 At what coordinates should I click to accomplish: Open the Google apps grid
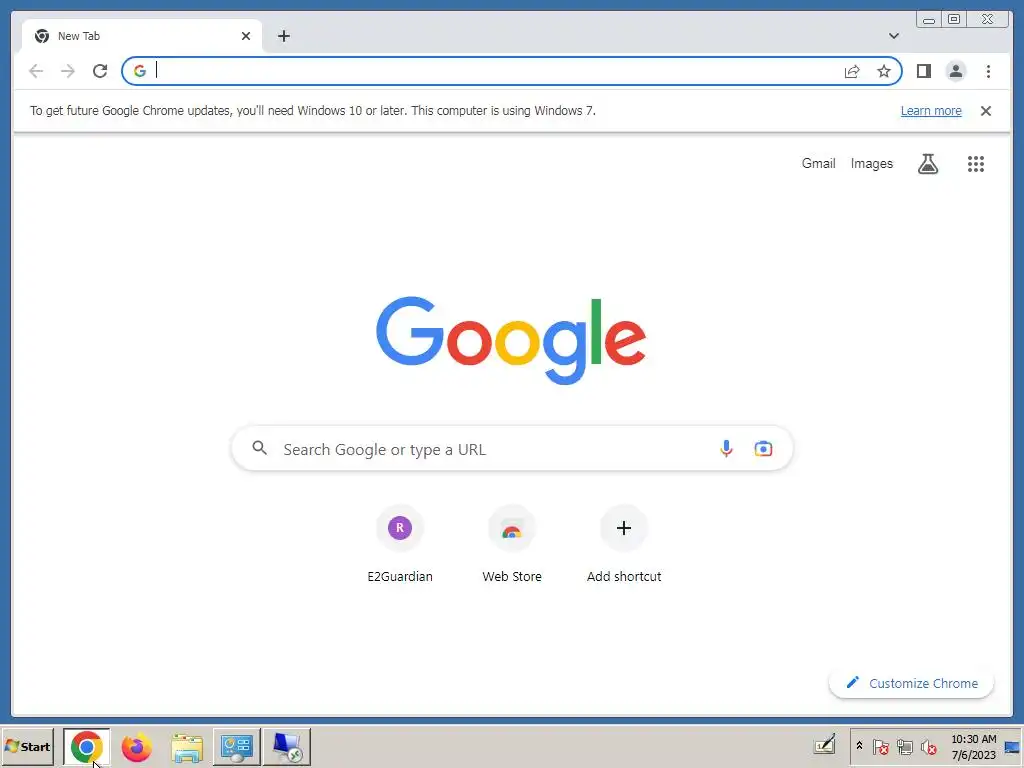coord(976,164)
